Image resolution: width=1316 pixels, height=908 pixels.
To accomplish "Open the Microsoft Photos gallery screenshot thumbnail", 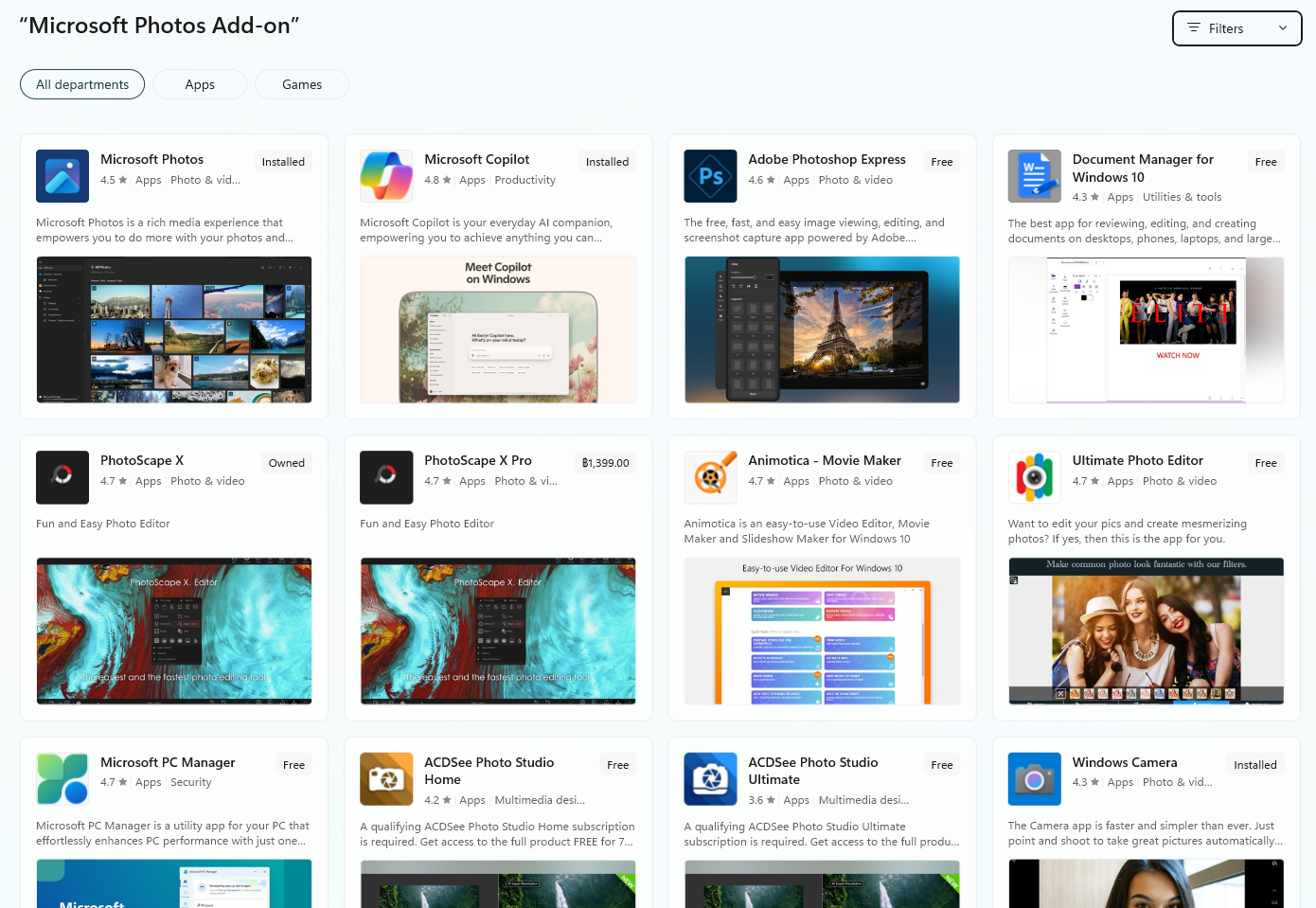I will click(x=174, y=329).
